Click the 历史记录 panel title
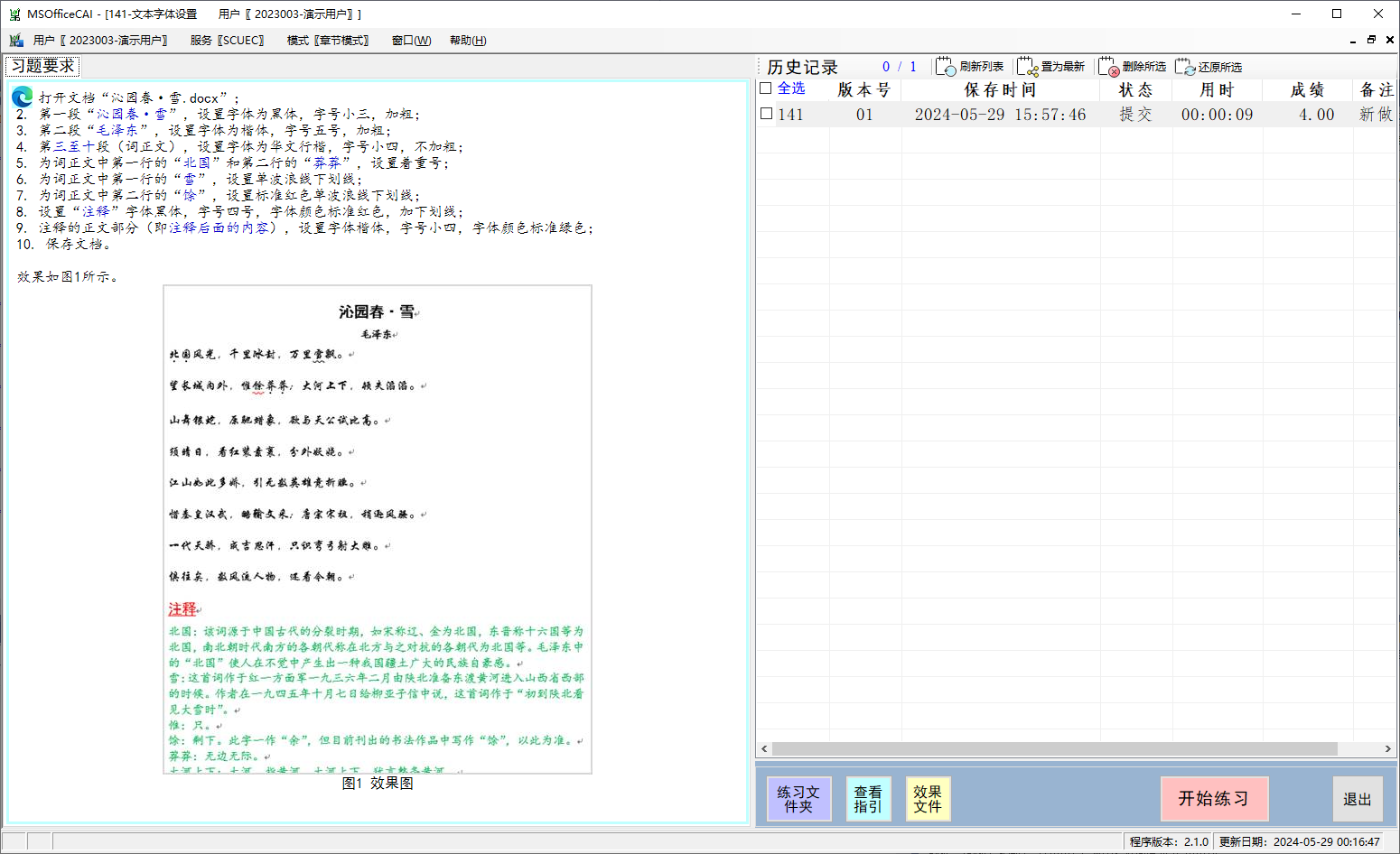 pos(802,68)
